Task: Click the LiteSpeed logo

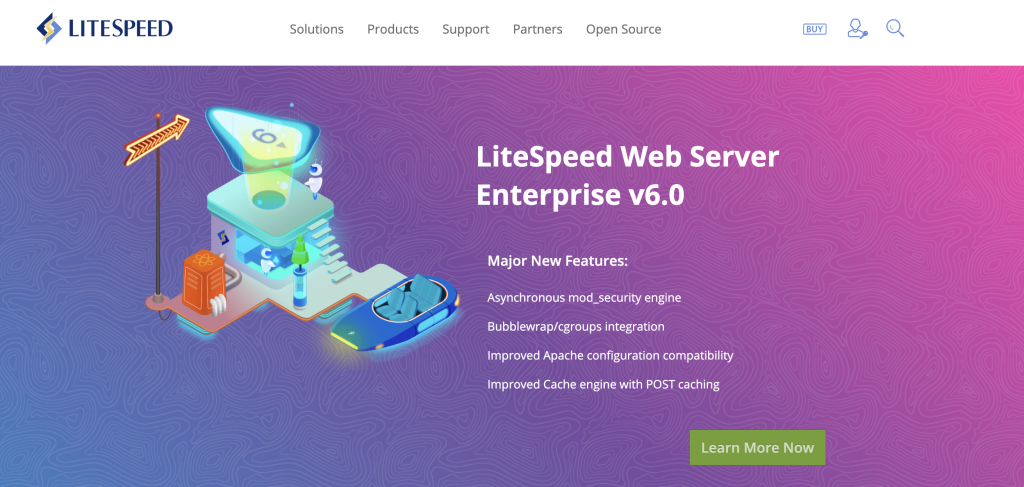Action: (104, 29)
